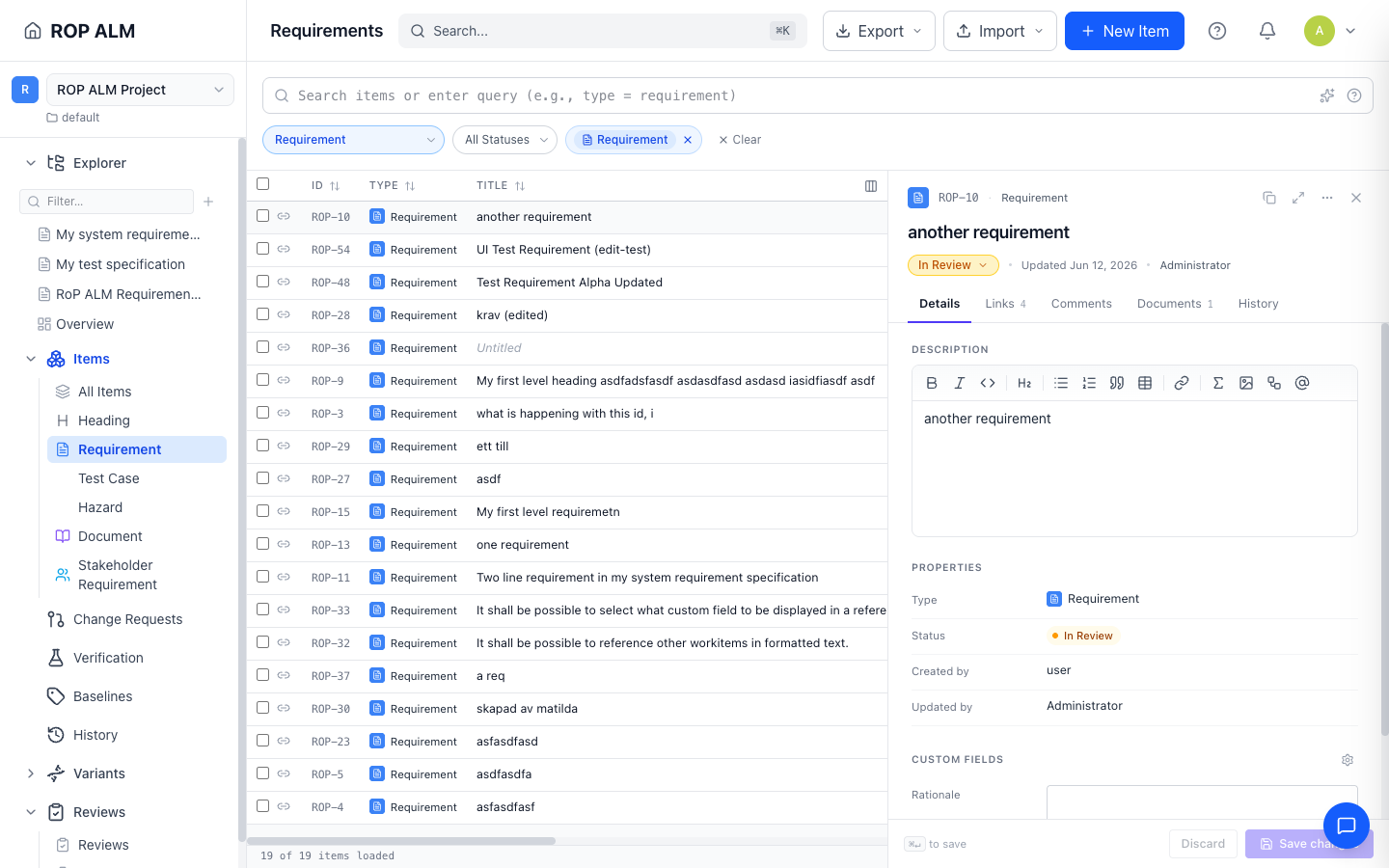Check the ROP-28 row checkbox
1389x868 pixels.
[262, 314]
